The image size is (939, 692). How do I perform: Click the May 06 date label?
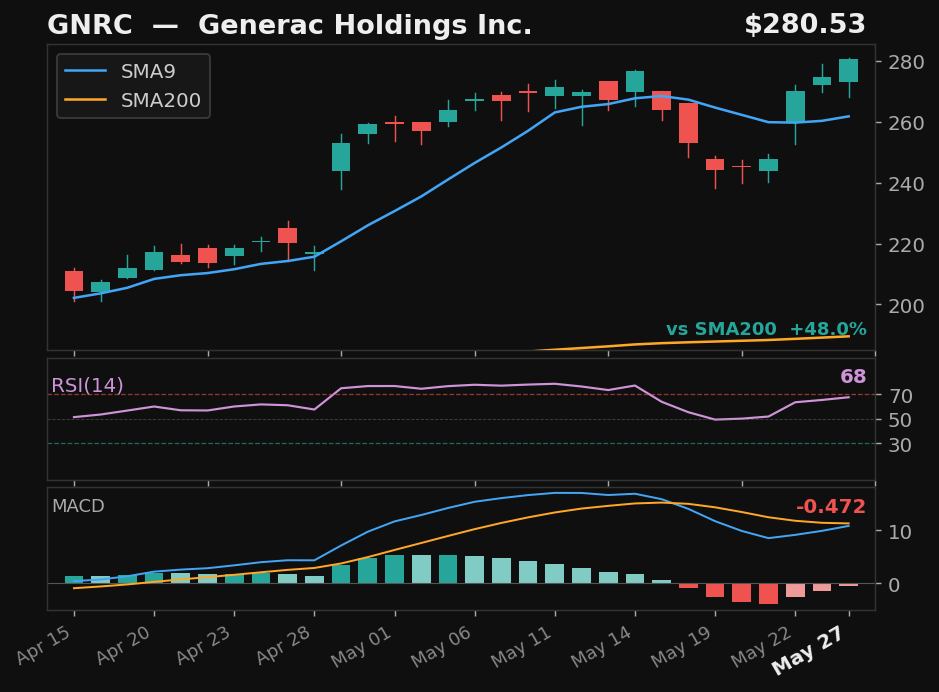pos(441,648)
